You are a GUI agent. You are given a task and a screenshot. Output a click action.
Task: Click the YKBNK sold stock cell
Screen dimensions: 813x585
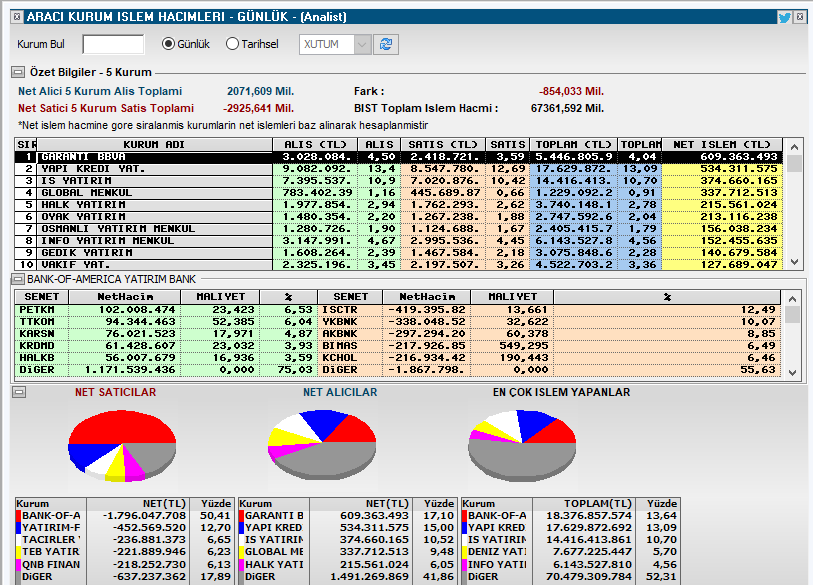click(x=350, y=322)
